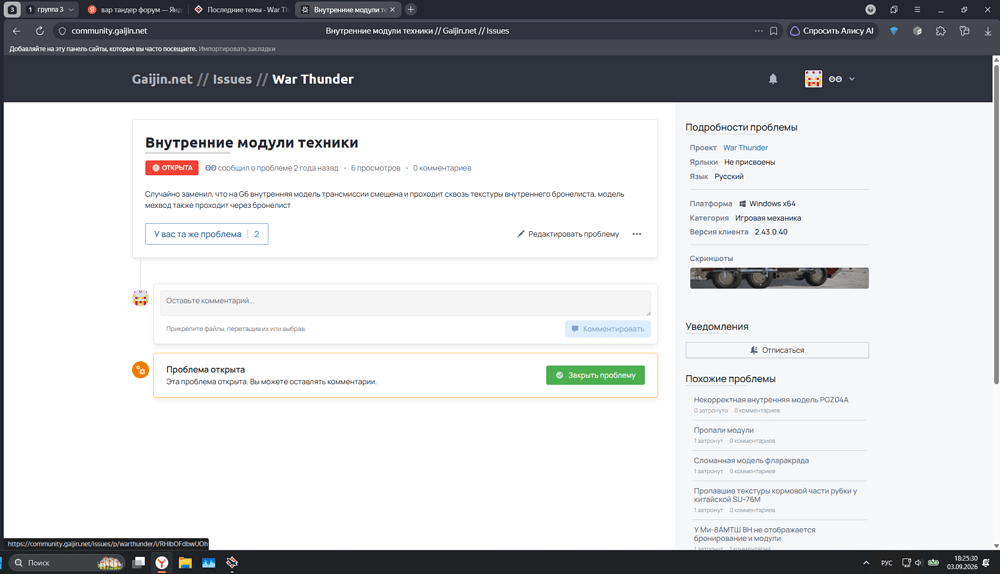1000x574 pixels.
Task: Click the user avatar in the site header
Action: click(813, 79)
